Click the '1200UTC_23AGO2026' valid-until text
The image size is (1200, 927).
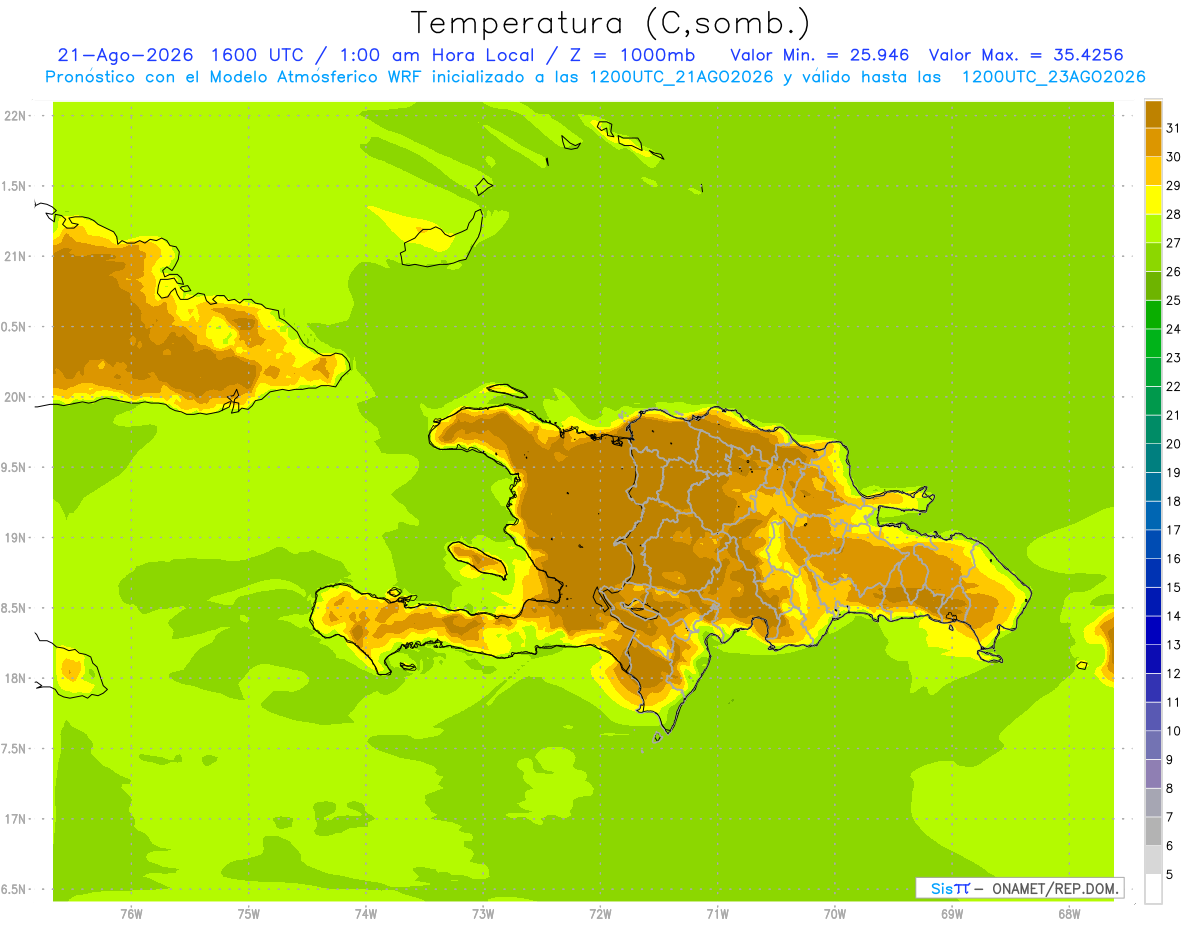pyautogui.click(x=1053, y=77)
